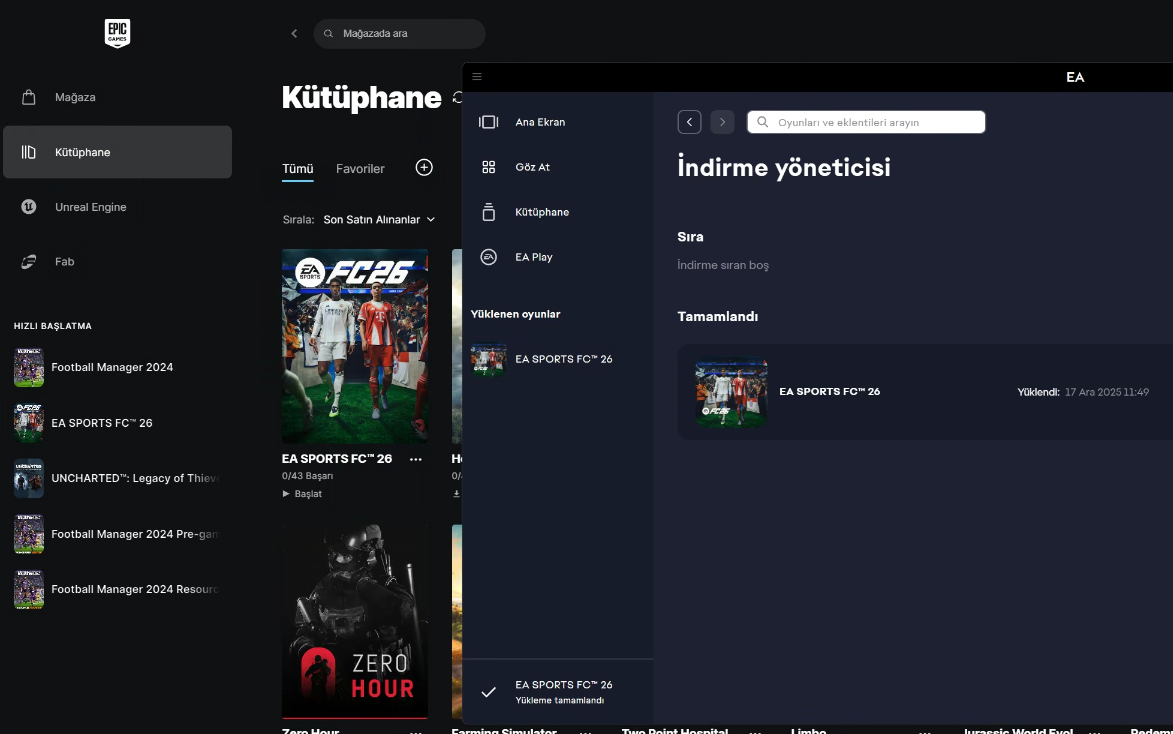
Task: Launch EA SPORTS FC 26 from quick launch
Action: [117, 423]
